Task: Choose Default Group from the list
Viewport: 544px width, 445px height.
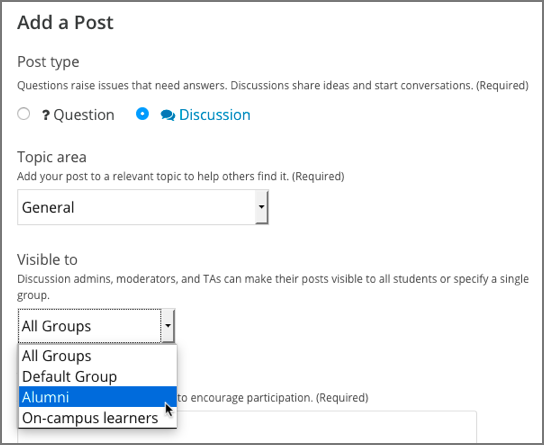Action: coord(98,376)
